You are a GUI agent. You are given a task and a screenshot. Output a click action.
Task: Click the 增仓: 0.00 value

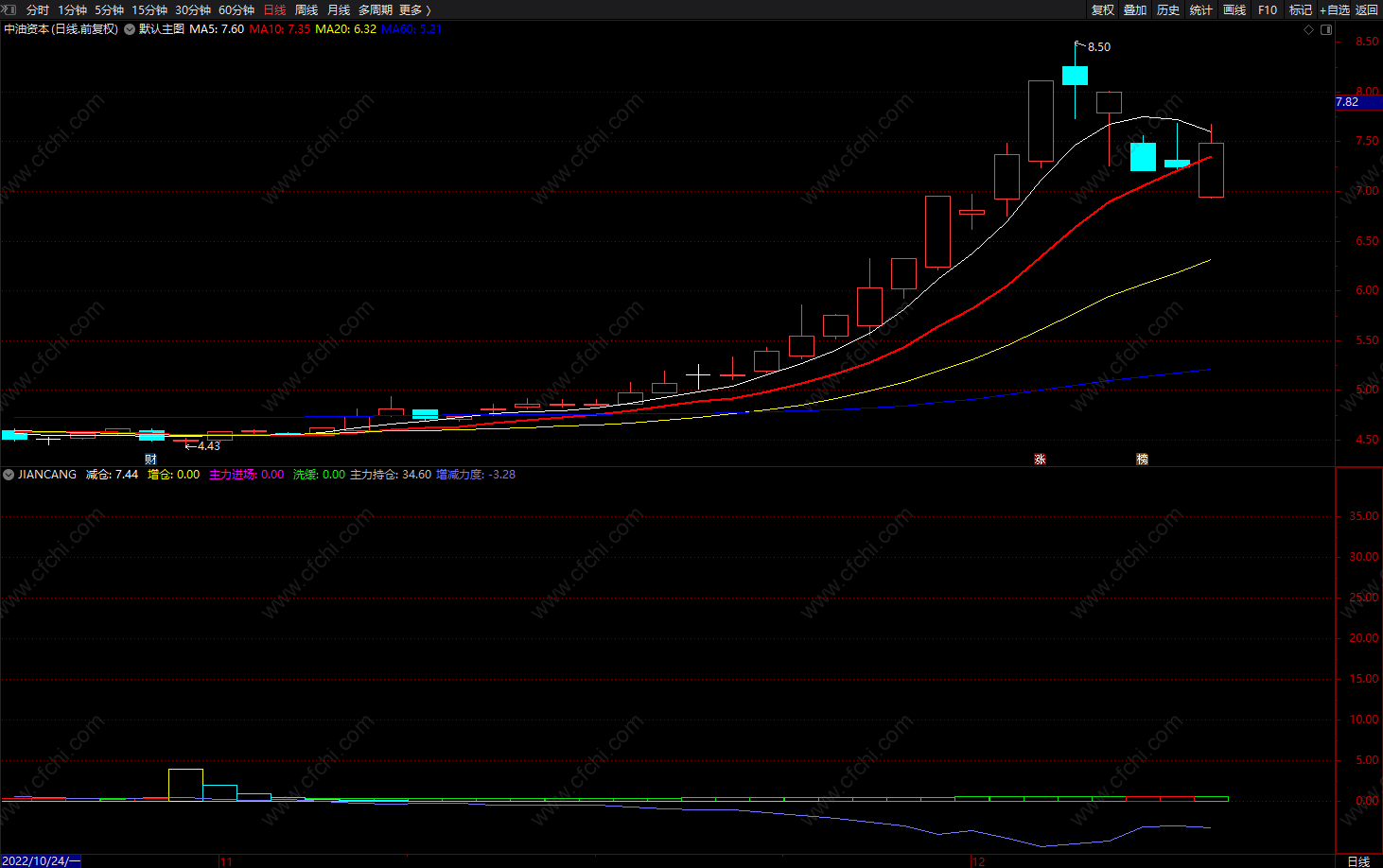coord(174,475)
